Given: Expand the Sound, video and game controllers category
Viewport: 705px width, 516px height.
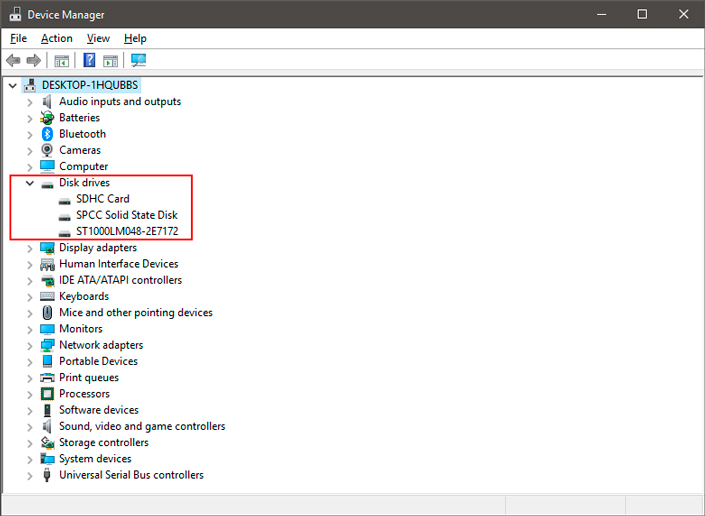Looking at the screenshot, I should [30, 427].
